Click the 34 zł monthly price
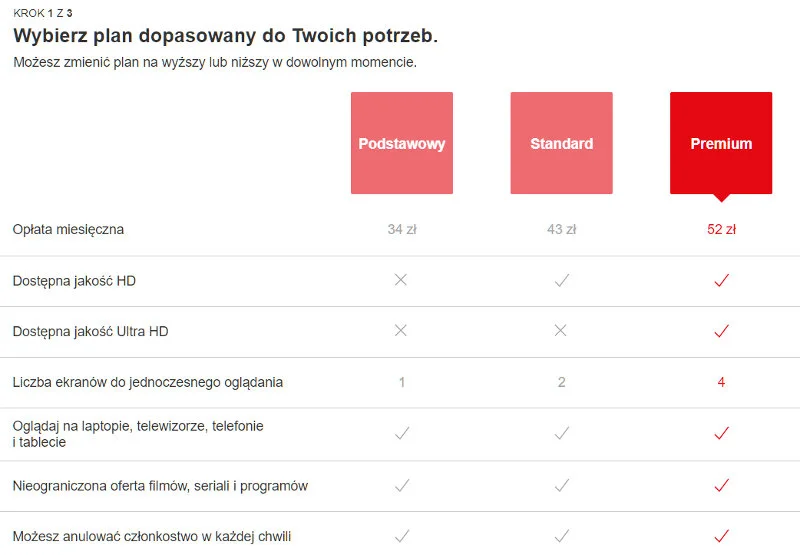800x555 pixels. (402, 229)
